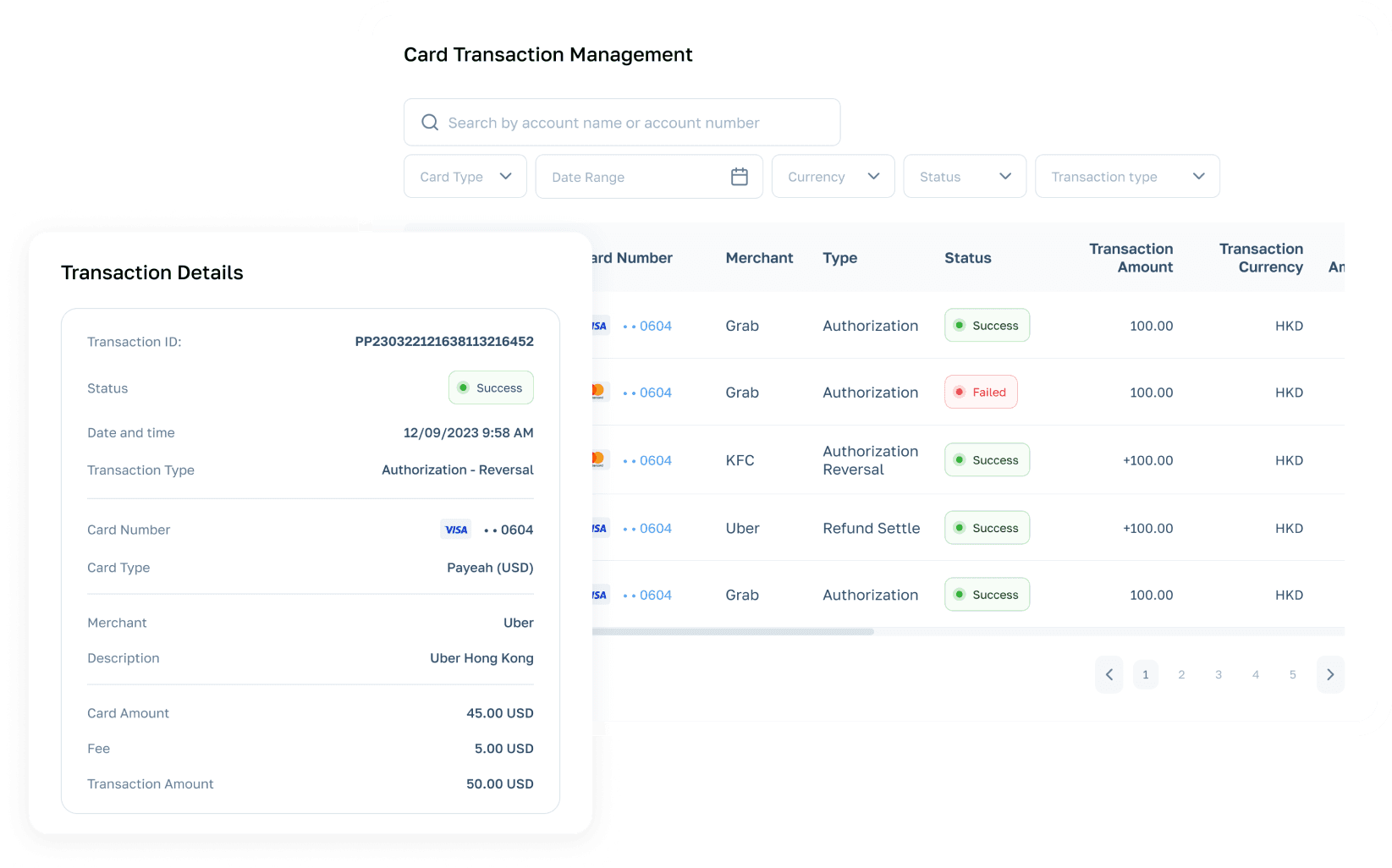Go to next page arrow

pos(1330,674)
